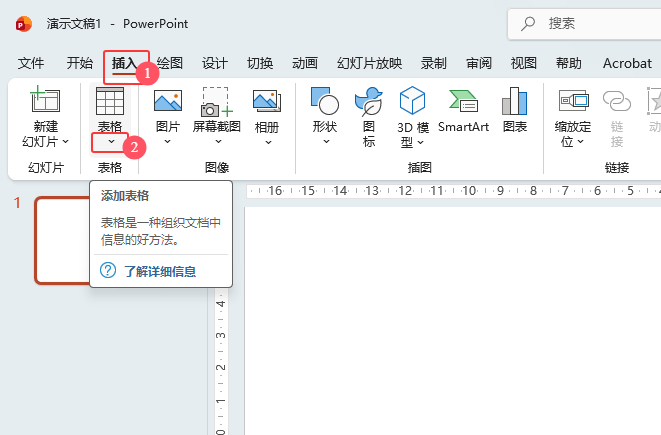Switch to the 幻灯片放映 tab
Screen dimensions: 661x435
pos(369,63)
